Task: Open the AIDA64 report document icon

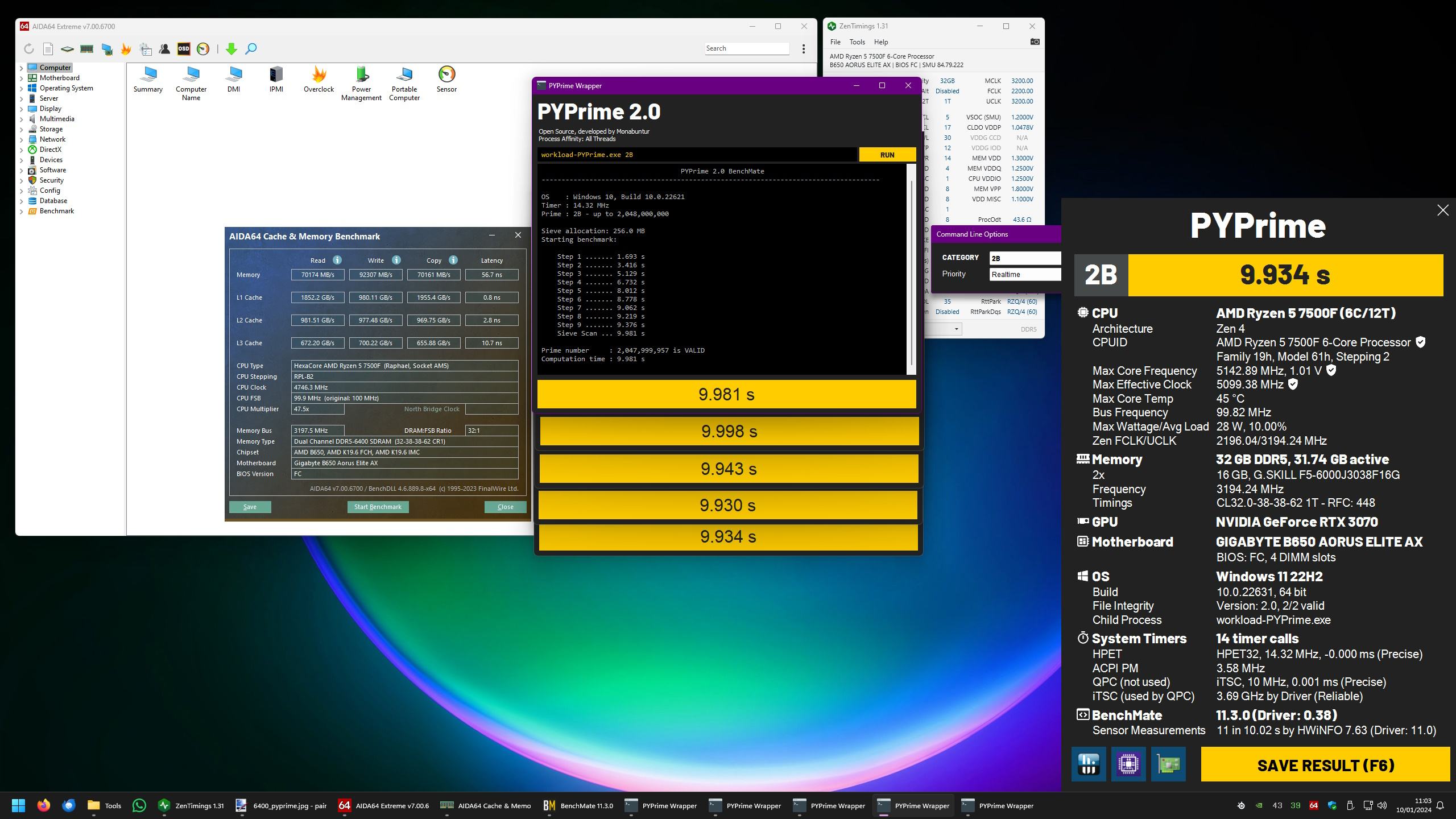Action: coord(48,49)
